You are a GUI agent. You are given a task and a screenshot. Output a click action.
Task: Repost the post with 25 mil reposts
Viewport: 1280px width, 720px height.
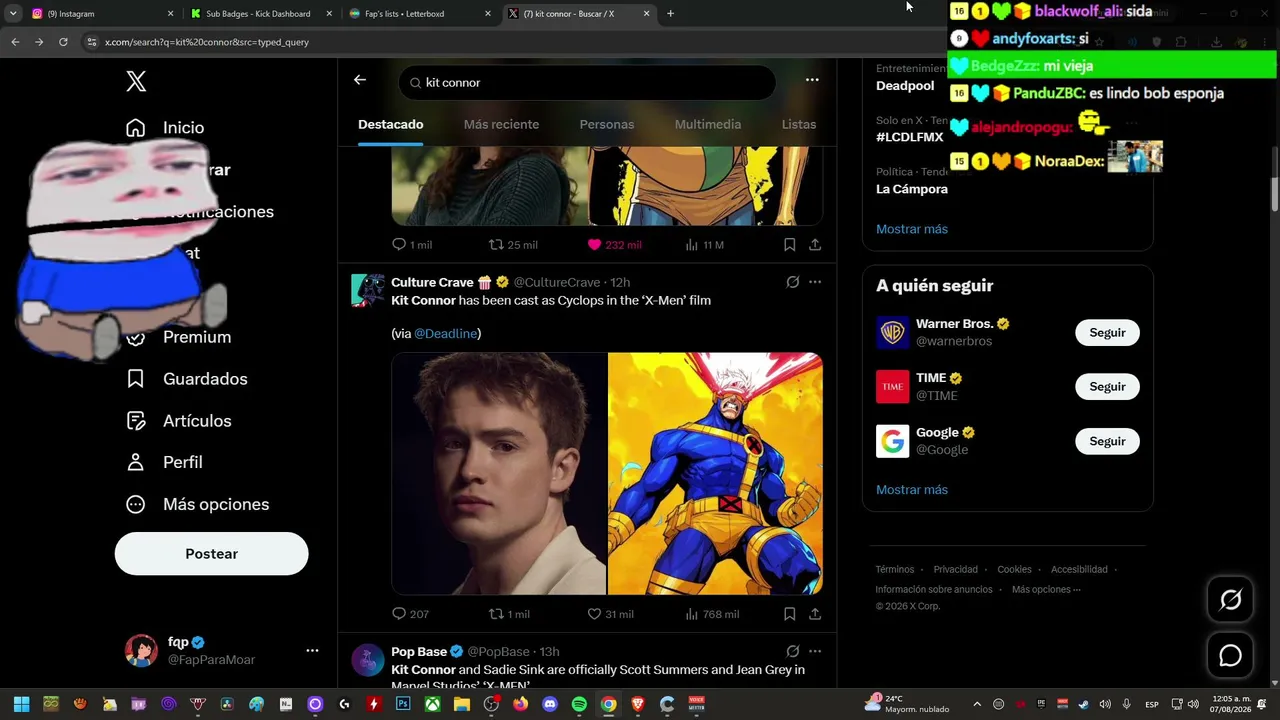pyautogui.click(x=512, y=245)
